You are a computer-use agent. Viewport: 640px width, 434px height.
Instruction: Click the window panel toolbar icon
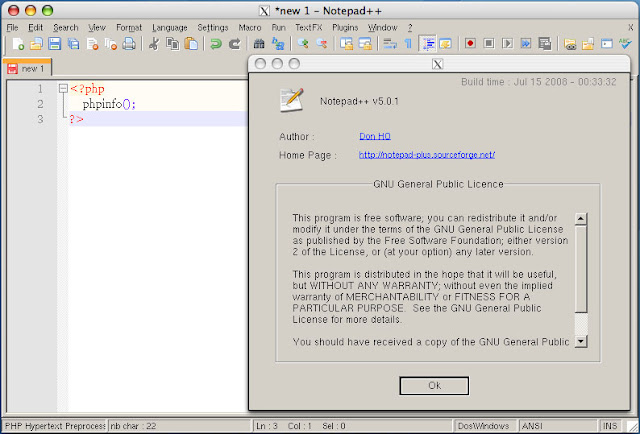[607, 44]
